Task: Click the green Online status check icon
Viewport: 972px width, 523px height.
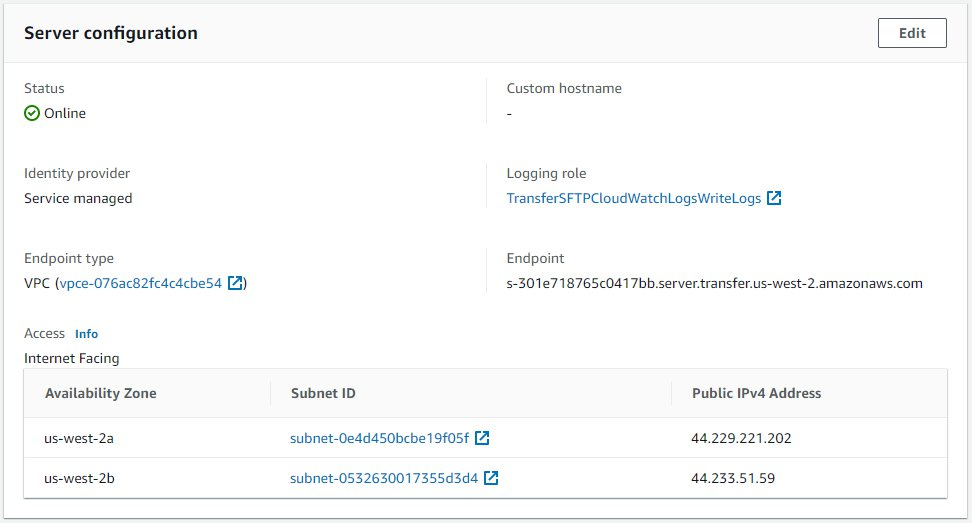Action: 32,113
